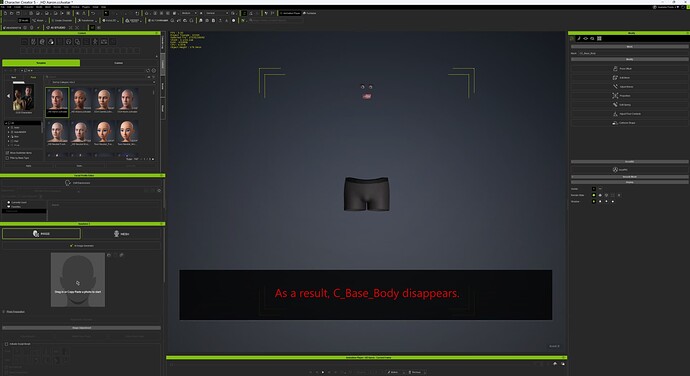Toggle the first Visible option in Display
Viewport: 690px width, 376px height.
(594, 189)
